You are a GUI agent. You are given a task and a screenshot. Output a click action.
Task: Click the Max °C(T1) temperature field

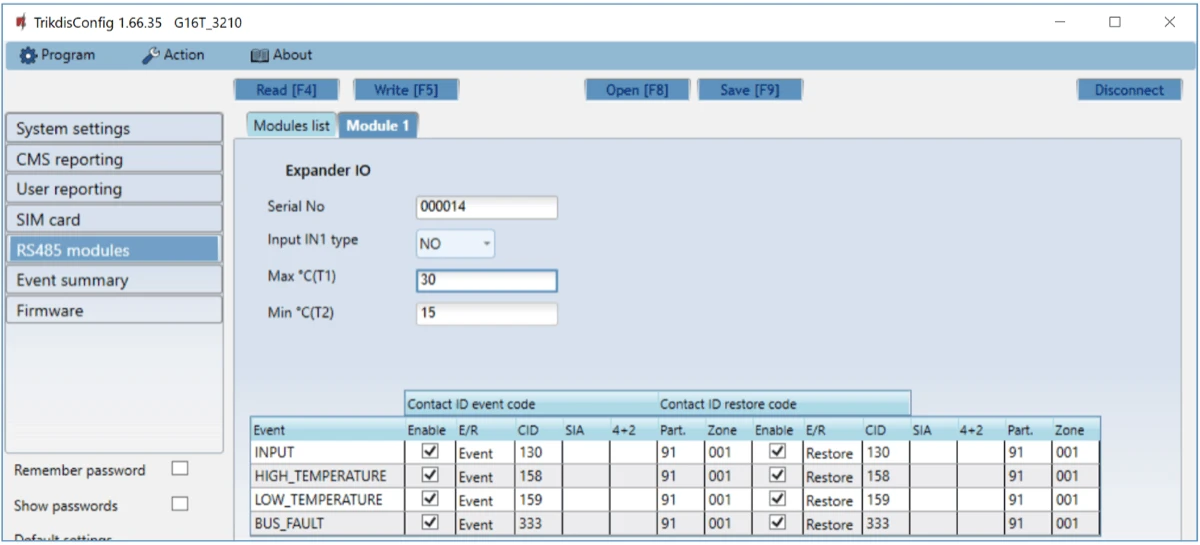[x=486, y=281]
